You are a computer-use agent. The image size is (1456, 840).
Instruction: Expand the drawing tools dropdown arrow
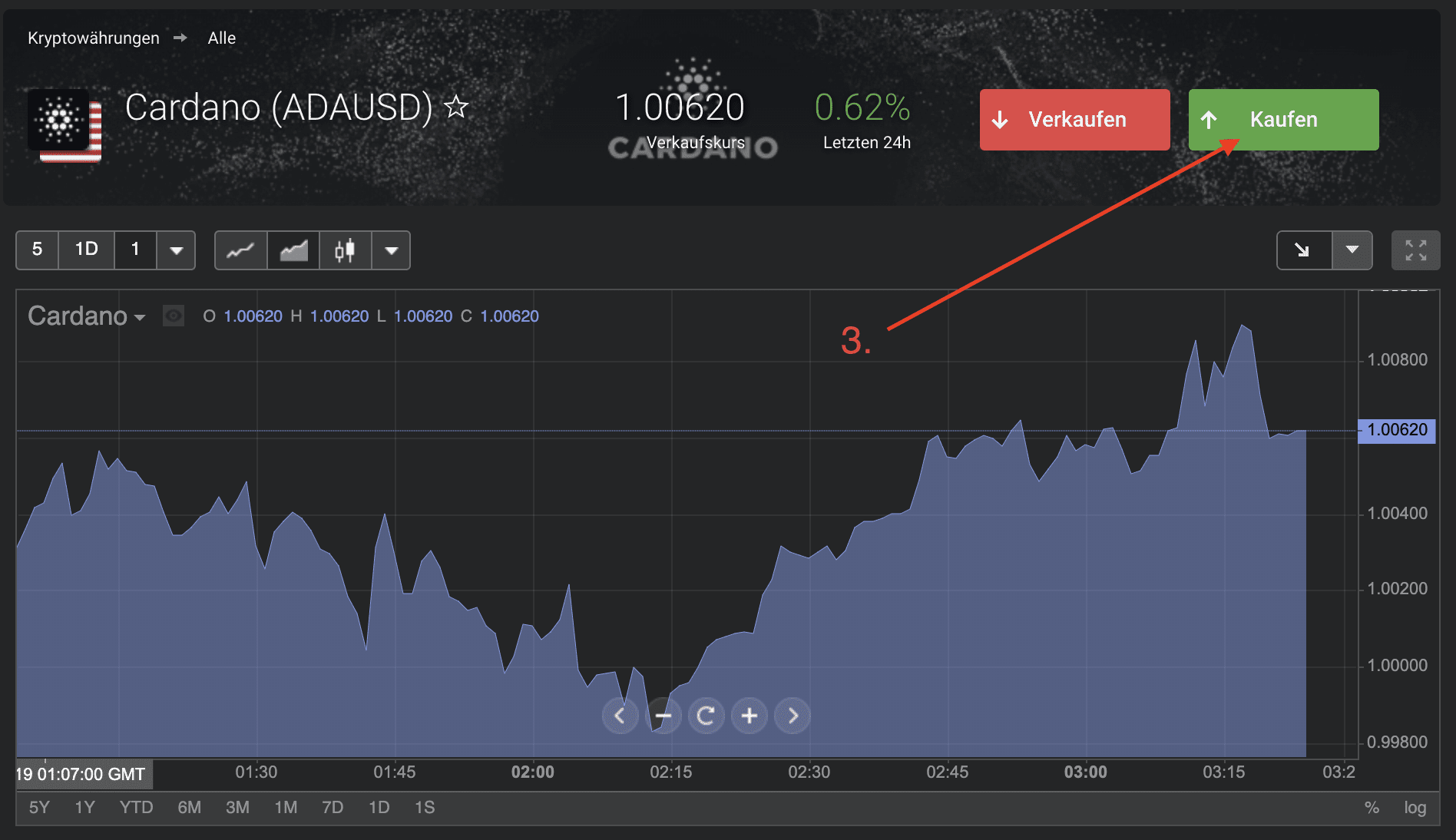tap(1352, 250)
